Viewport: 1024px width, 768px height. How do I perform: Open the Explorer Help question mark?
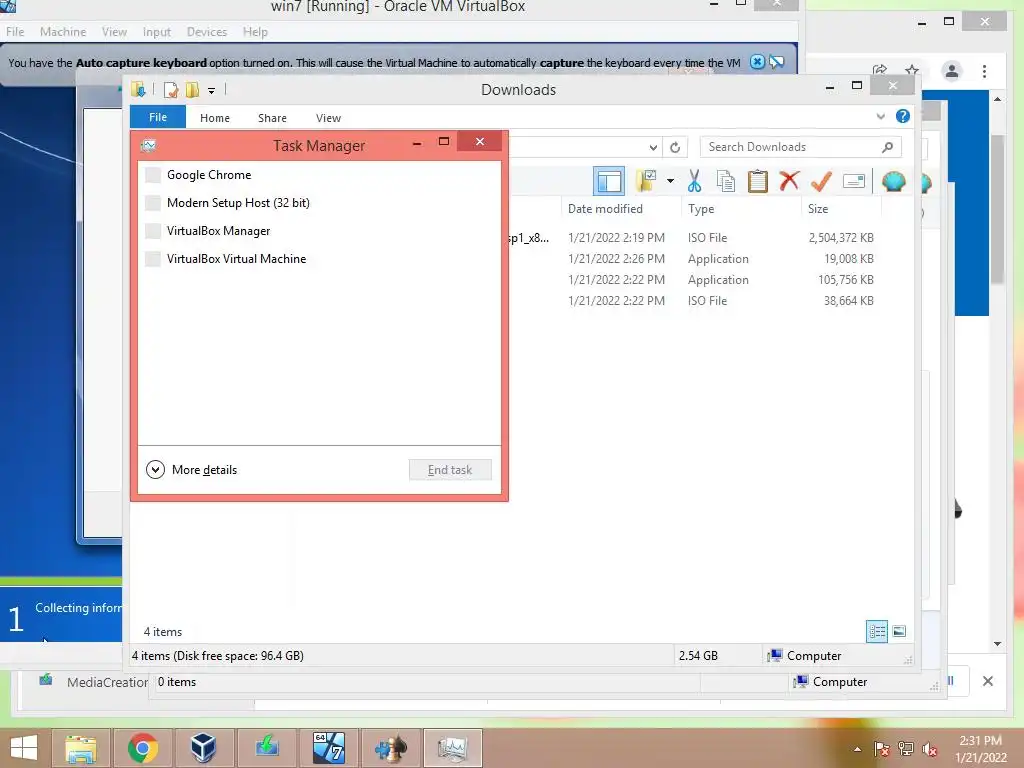pos(903,116)
